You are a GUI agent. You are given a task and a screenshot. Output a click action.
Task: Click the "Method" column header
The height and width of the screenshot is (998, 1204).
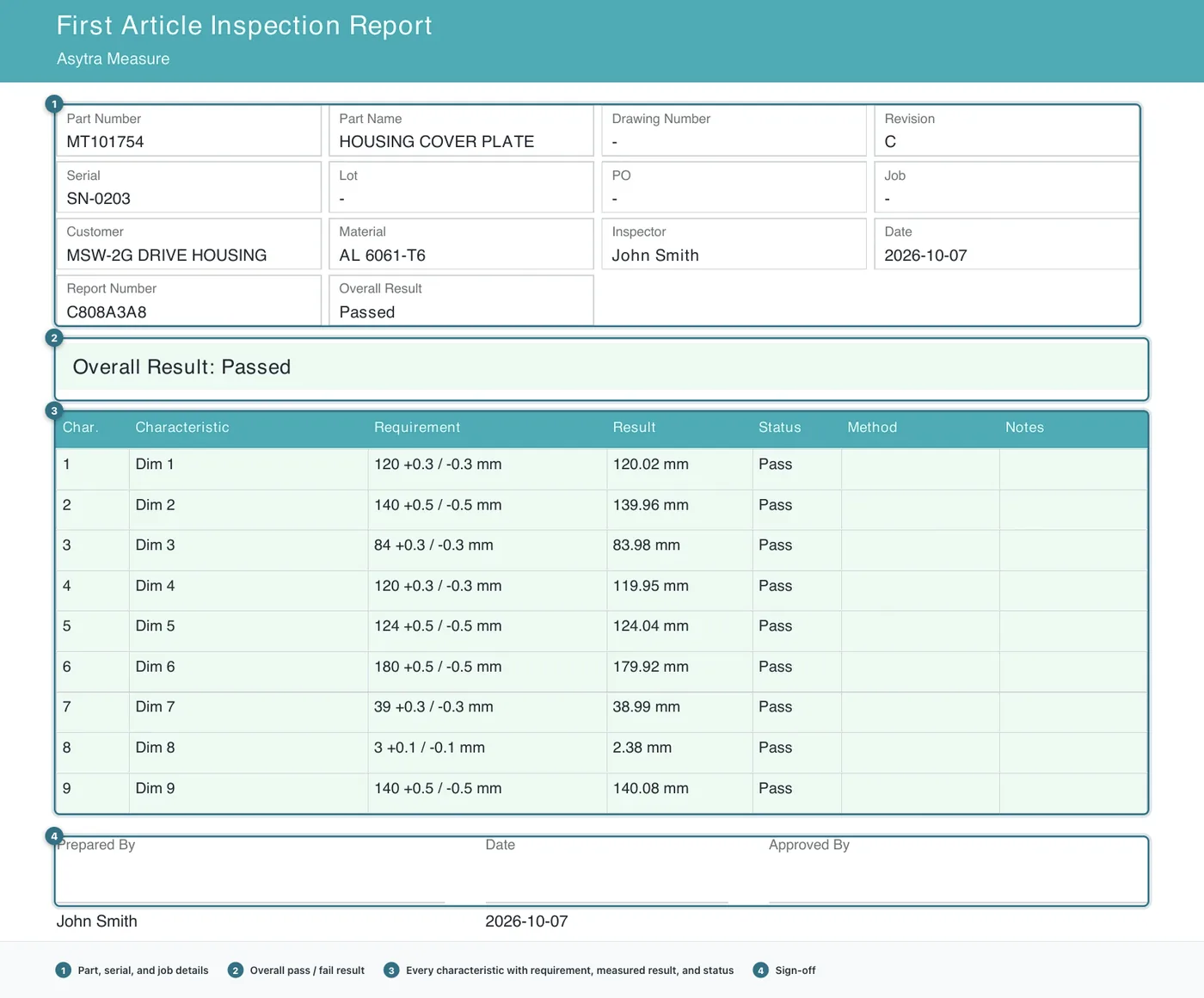tap(872, 428)
